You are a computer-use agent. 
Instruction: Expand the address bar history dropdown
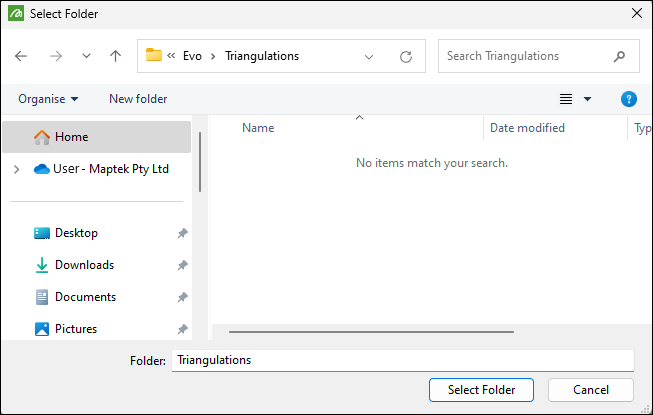[369, 56]
